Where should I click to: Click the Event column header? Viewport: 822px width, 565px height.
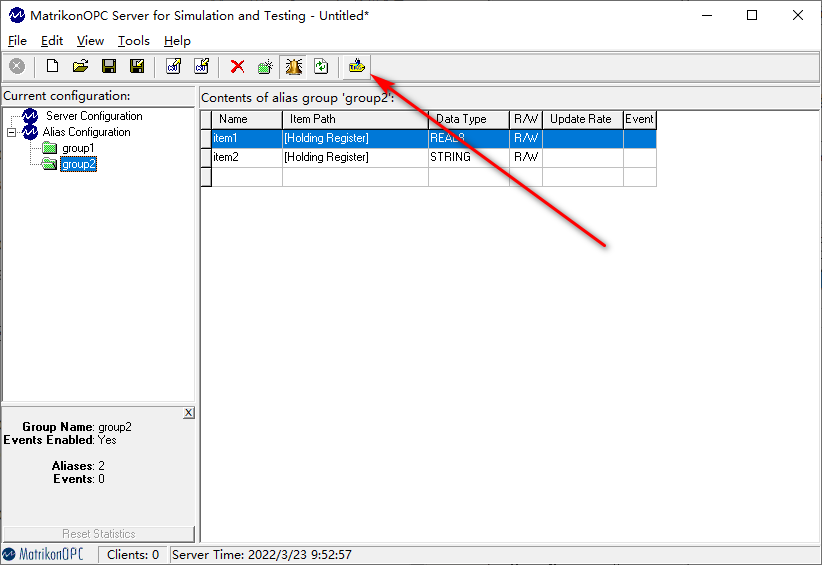point(640,119)
